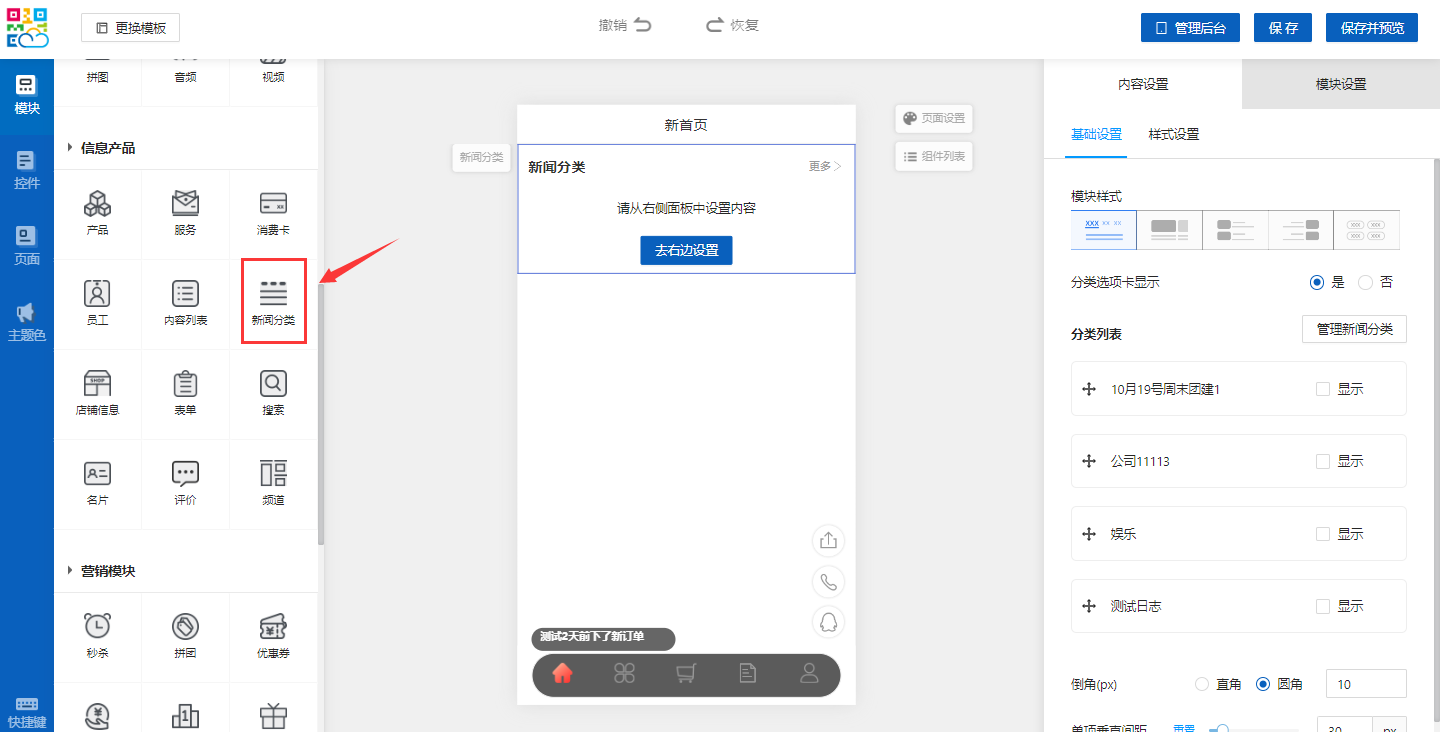Switch to 模块设置 tab

point(1340,84)
